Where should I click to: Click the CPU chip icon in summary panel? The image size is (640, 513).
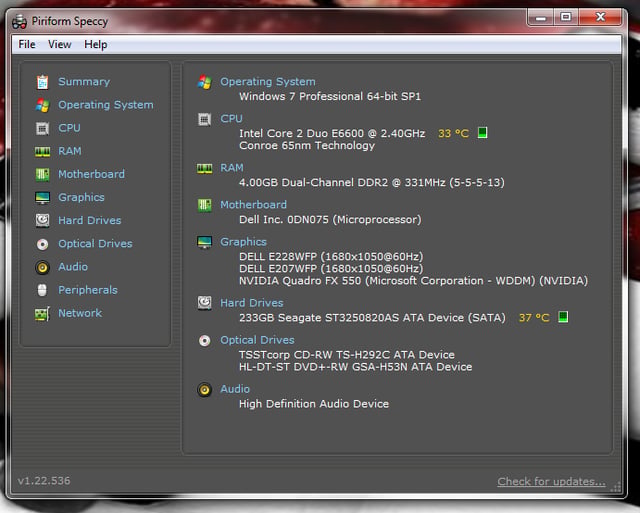tap(204, 119)
